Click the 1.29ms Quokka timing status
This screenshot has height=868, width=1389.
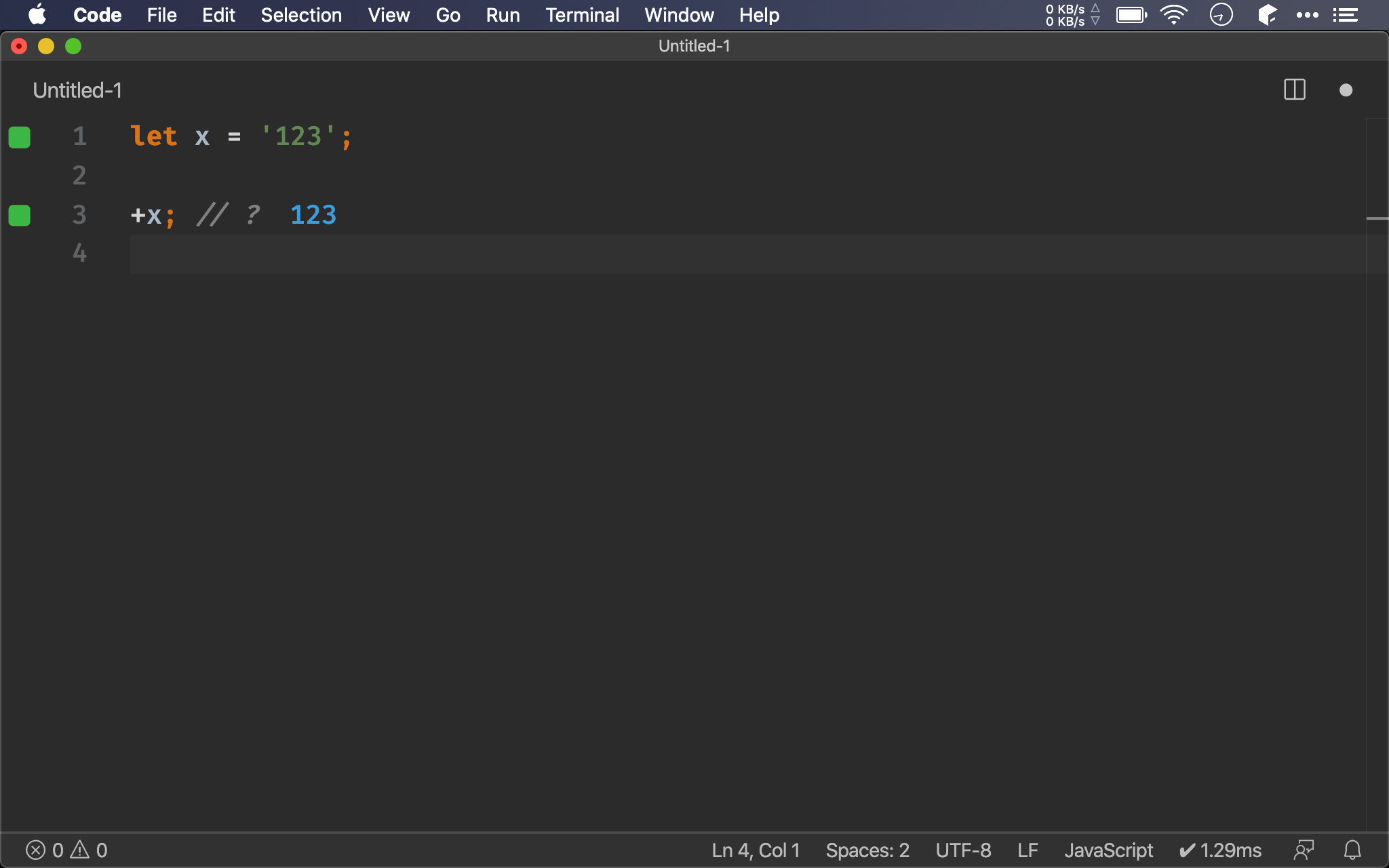coord(1221,850)
